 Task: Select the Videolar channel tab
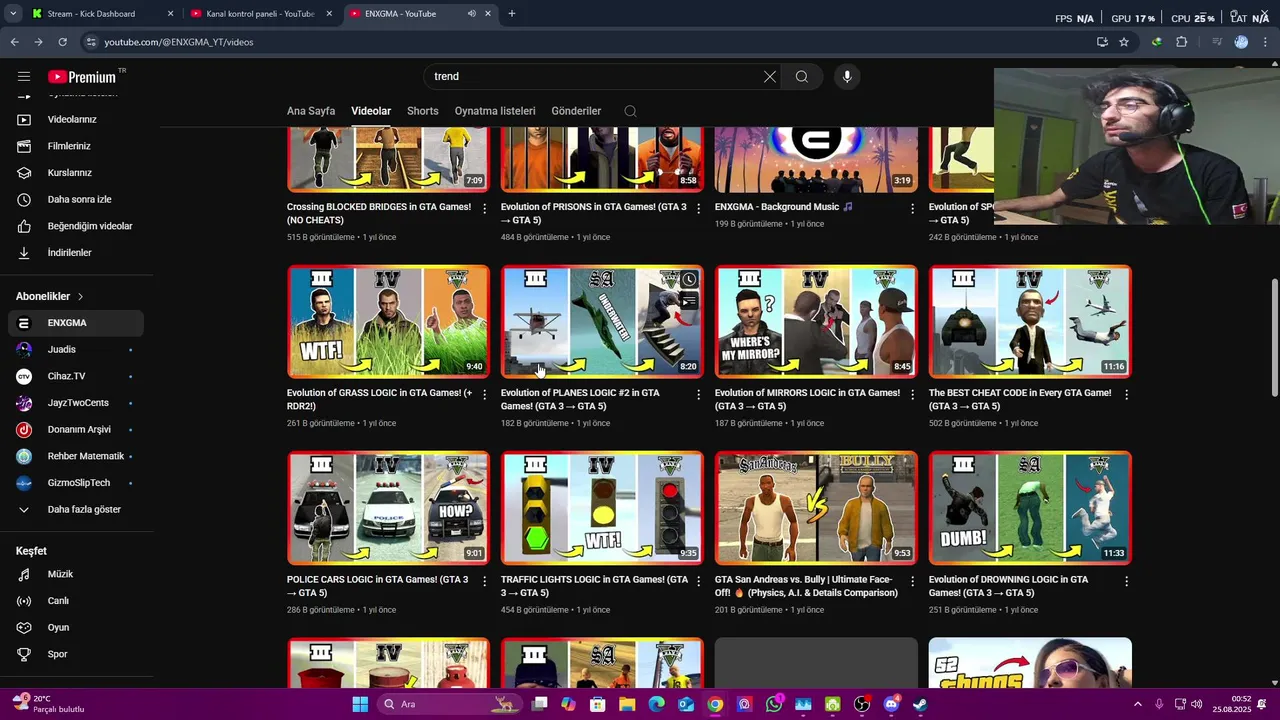pos(371,111)
